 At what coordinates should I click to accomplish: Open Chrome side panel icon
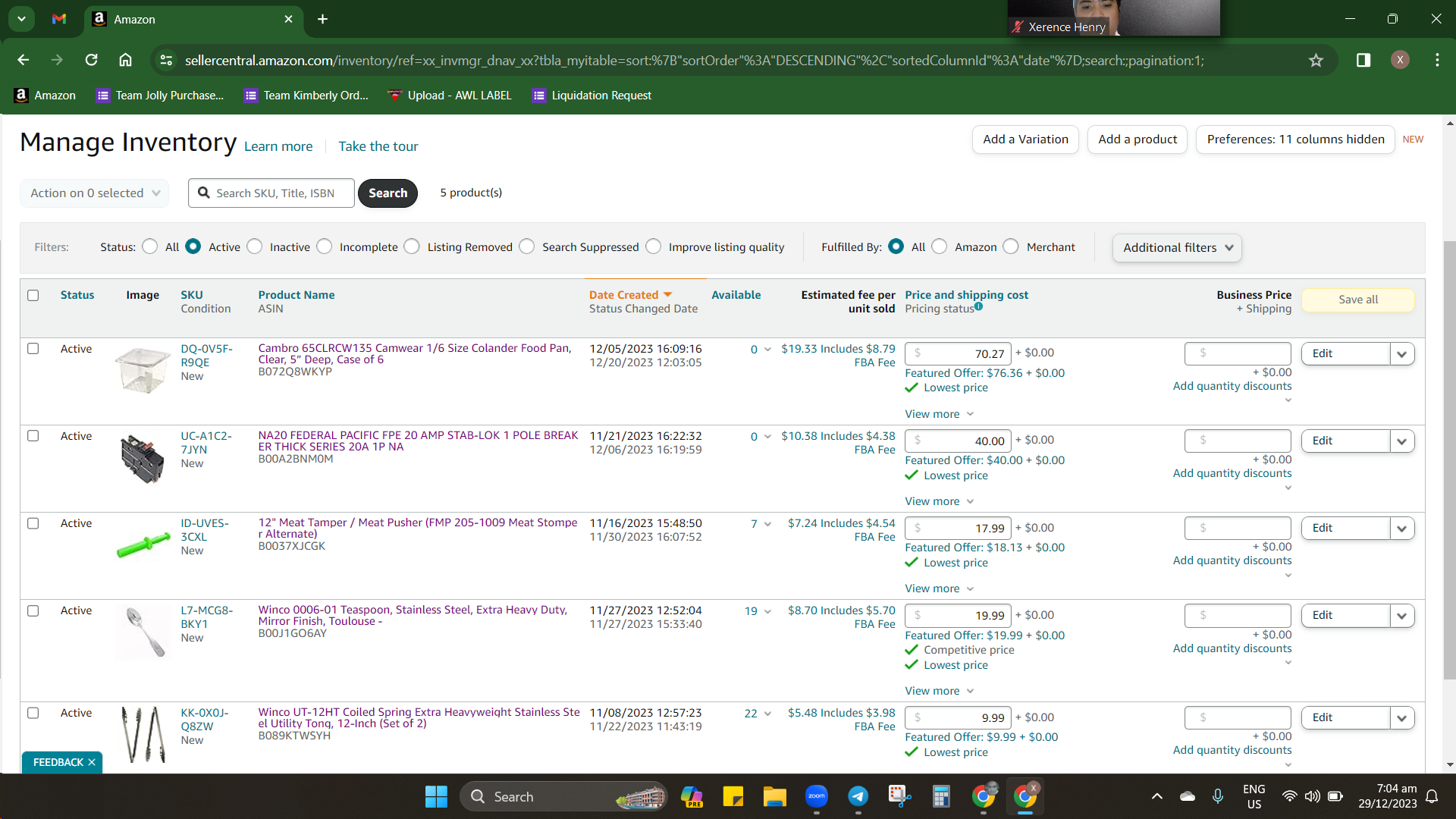tap(1363, 60)
